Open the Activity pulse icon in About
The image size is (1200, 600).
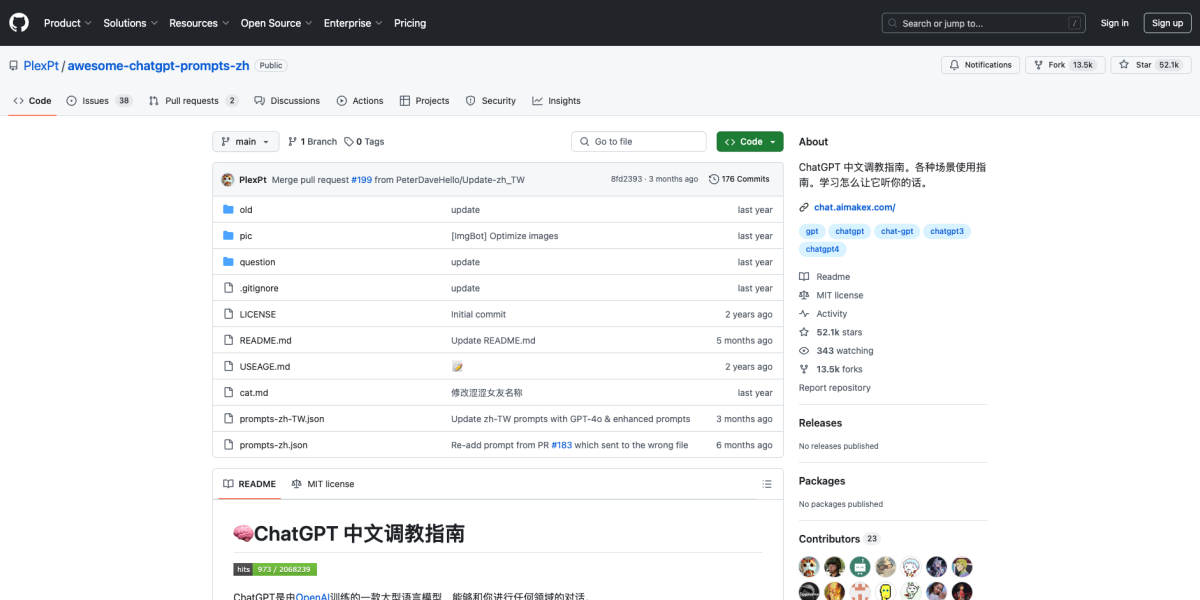coord(803,313)
